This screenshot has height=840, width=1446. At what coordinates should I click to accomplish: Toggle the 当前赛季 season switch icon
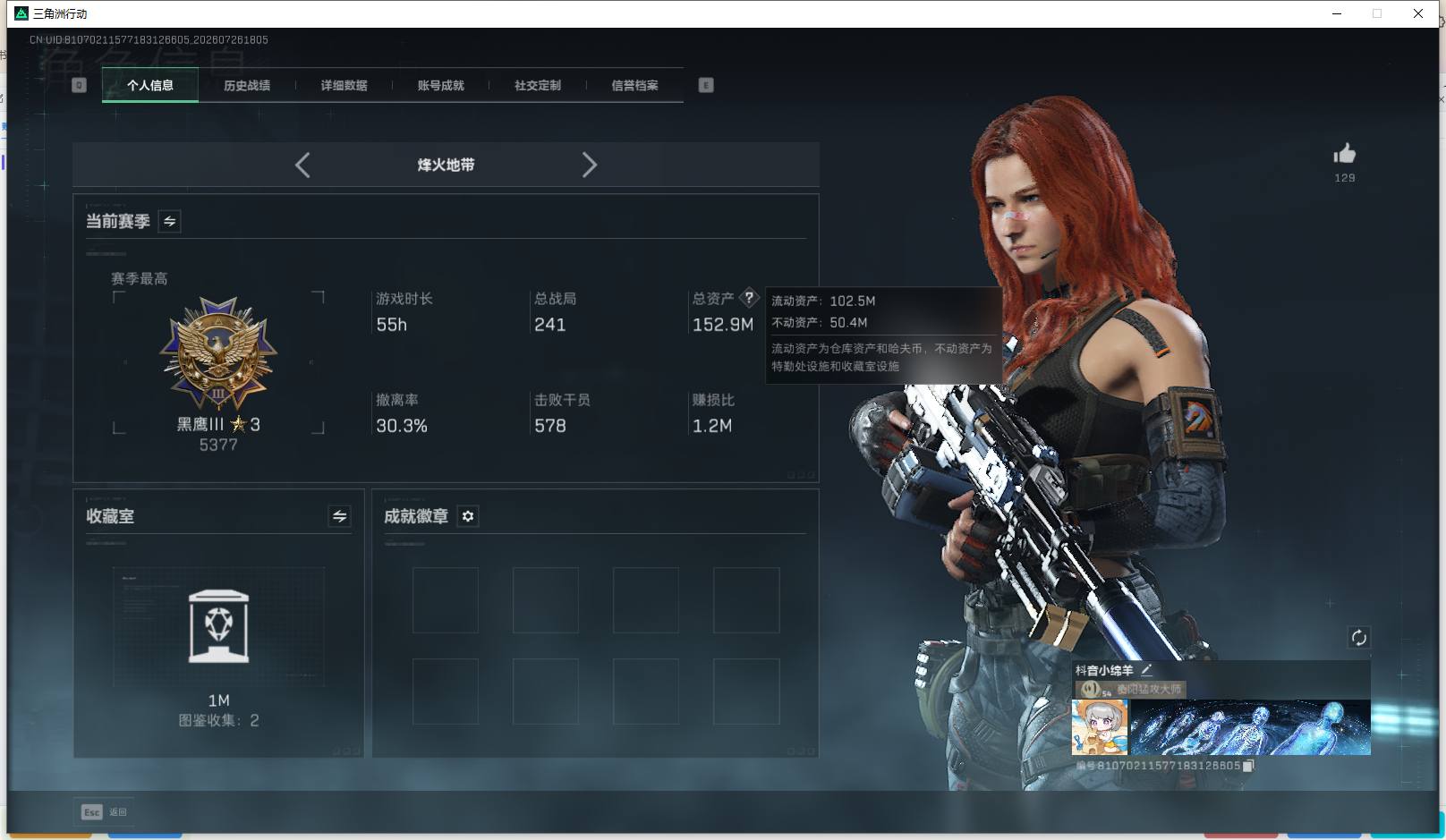point(169,221)
